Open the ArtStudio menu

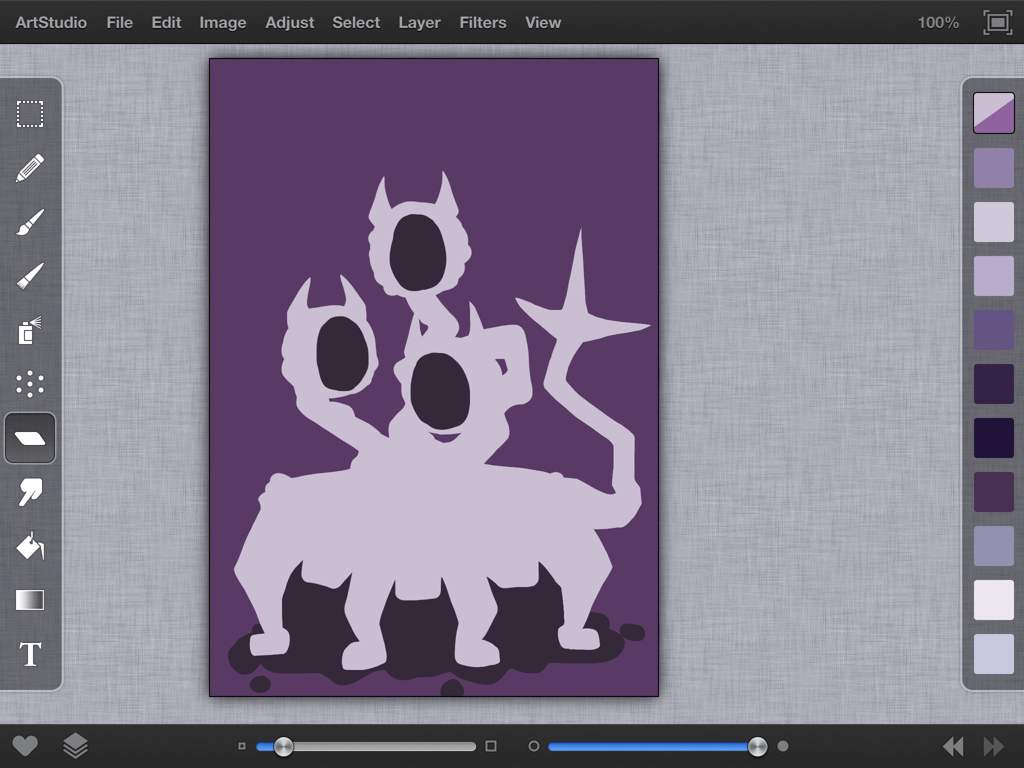click(x=51, y=22)
